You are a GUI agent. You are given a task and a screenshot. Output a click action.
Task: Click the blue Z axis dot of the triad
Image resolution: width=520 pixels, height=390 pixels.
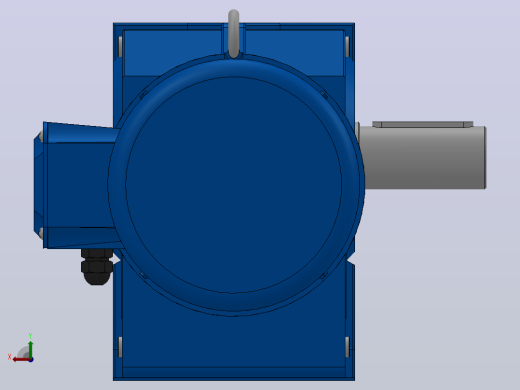point(31,360)
